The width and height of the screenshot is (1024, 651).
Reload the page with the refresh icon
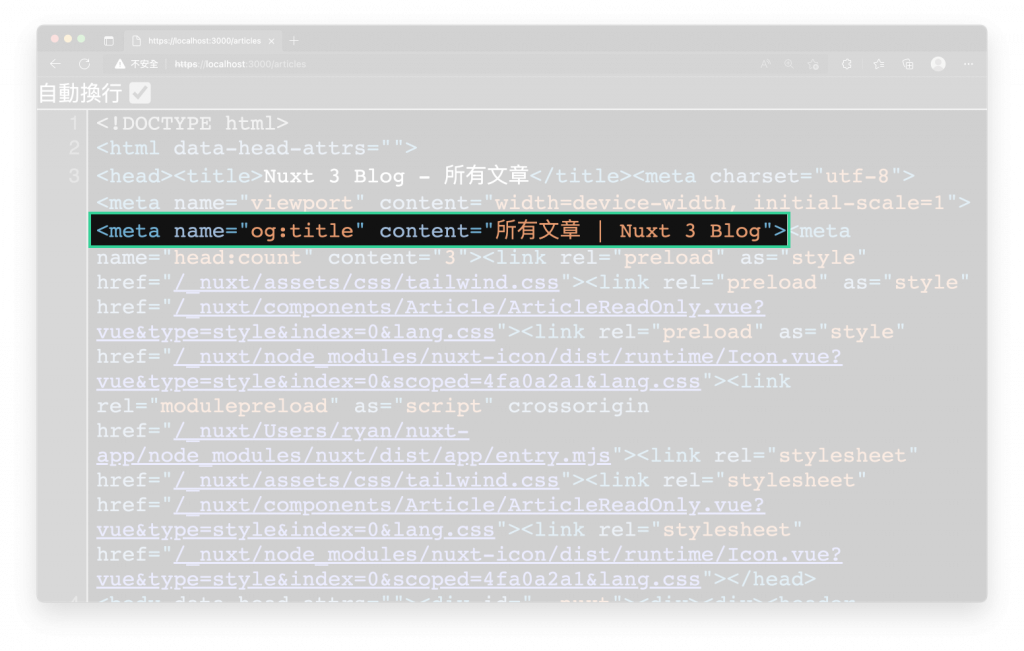pyautogui.click(x=84, y=64)
